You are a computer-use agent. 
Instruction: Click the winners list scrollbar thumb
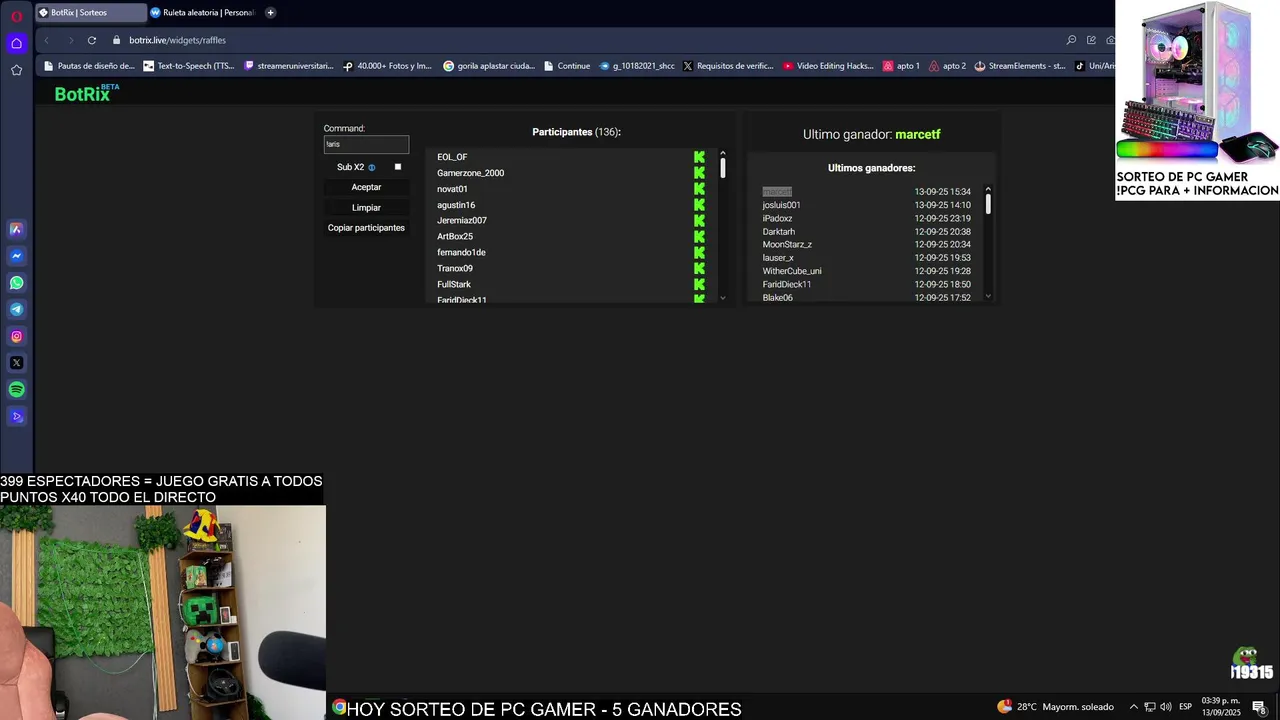coord(988,203)
